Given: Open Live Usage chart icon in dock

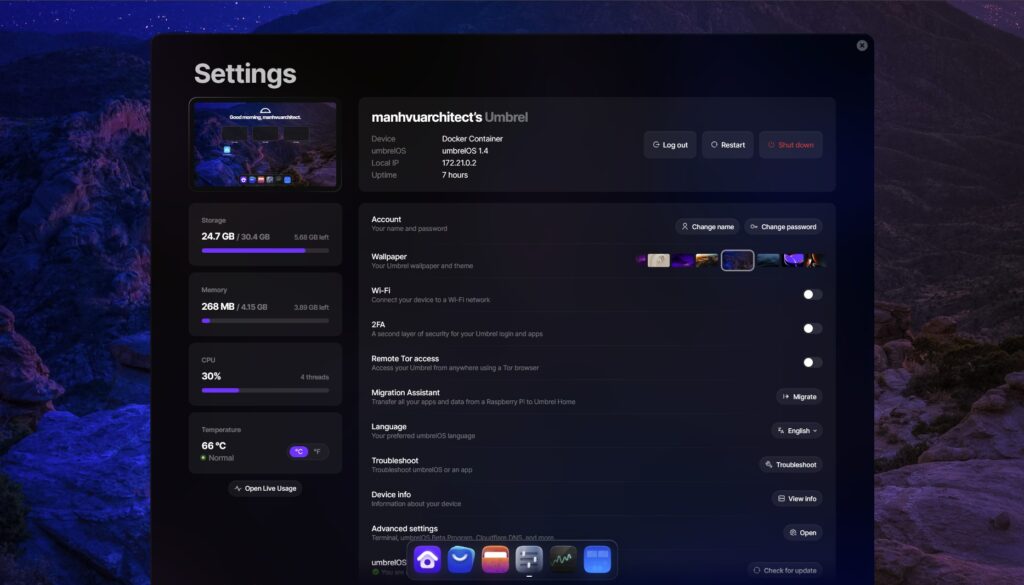Looking at the screenshot, I should click(563, 559).
